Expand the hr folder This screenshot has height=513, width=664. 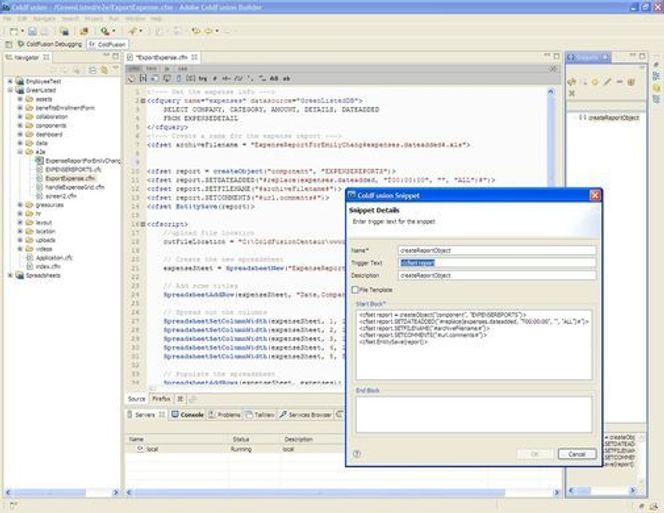tap(20, 214)
